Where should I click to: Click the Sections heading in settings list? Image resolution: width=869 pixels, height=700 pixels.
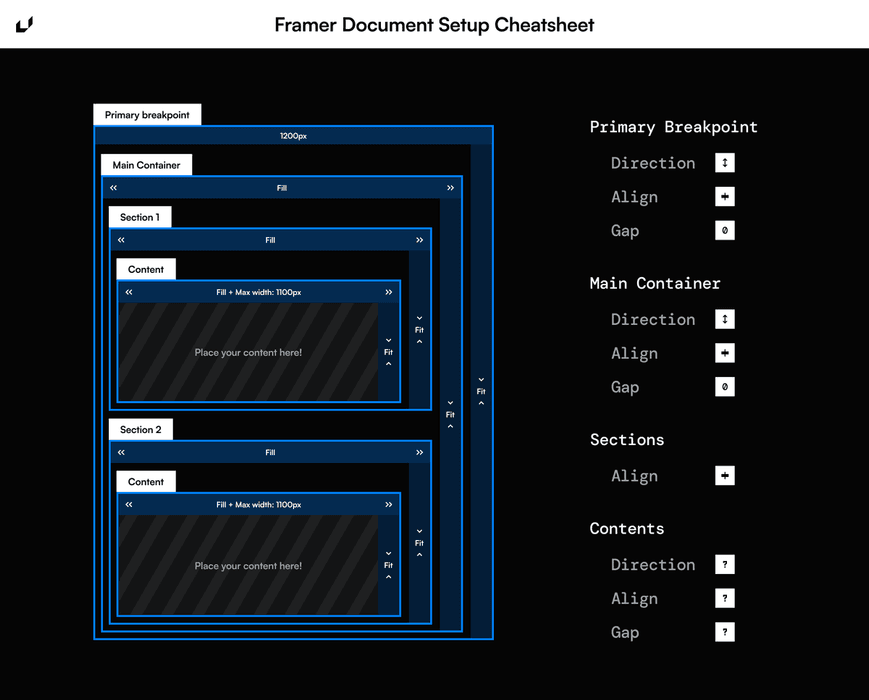tap(627, 440)
